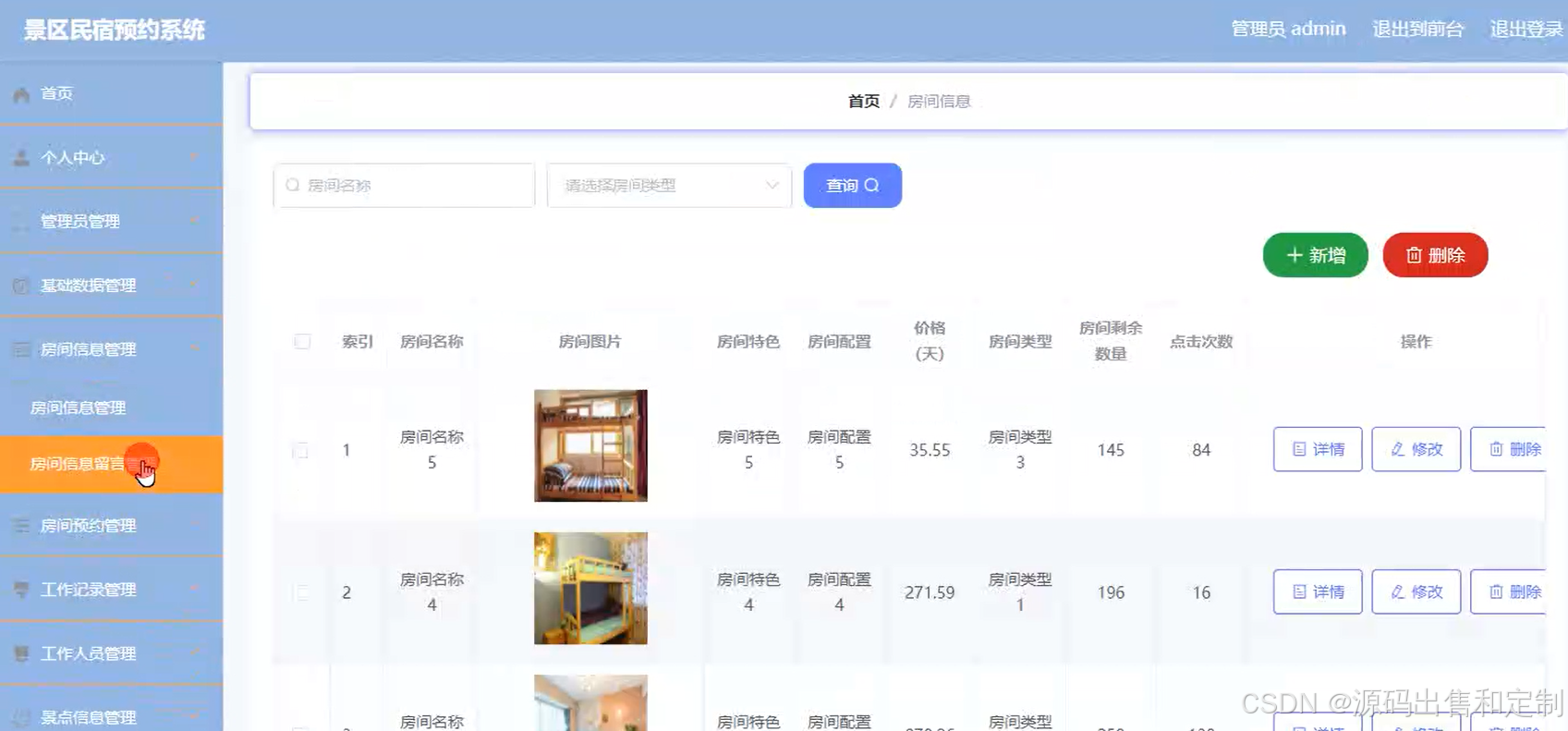
Task: Open 详情 for row 房间名称4
Action: click(1318, 591)
